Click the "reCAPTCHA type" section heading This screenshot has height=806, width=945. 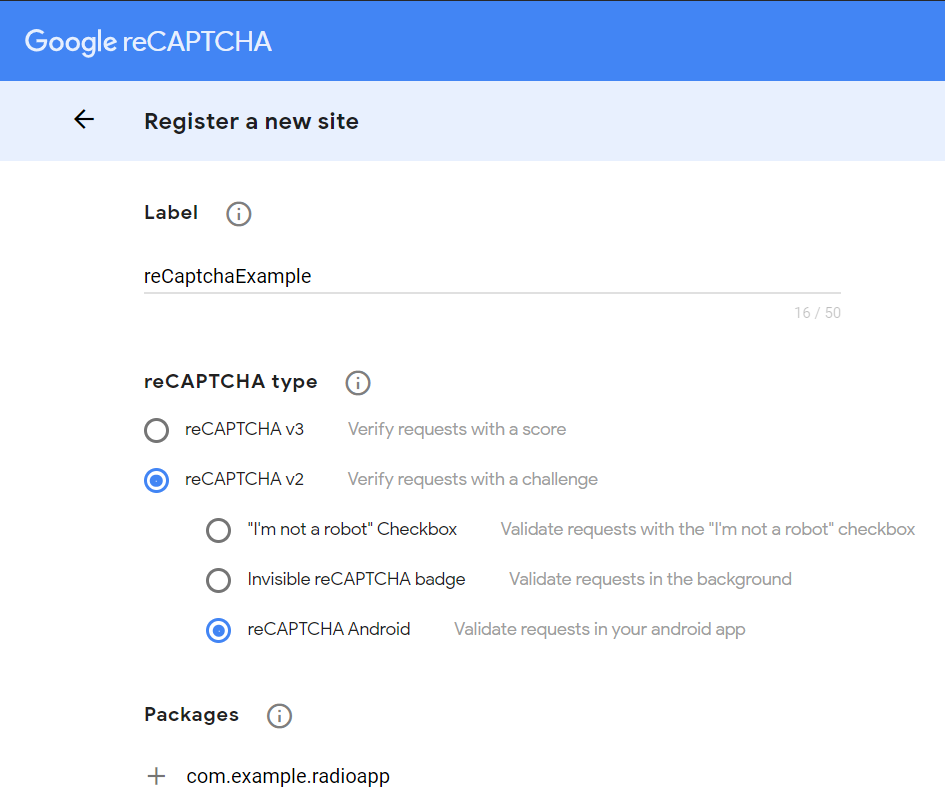(231, 382)
